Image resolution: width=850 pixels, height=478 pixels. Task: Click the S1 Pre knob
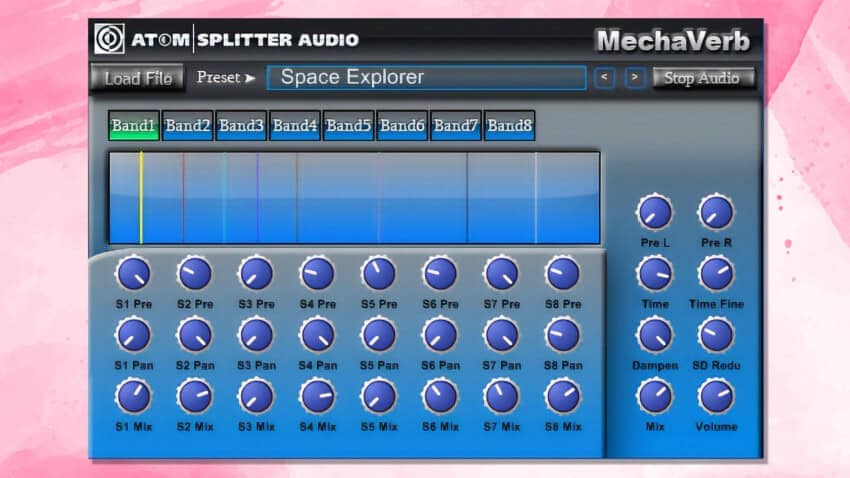click(x=133, y=274)
